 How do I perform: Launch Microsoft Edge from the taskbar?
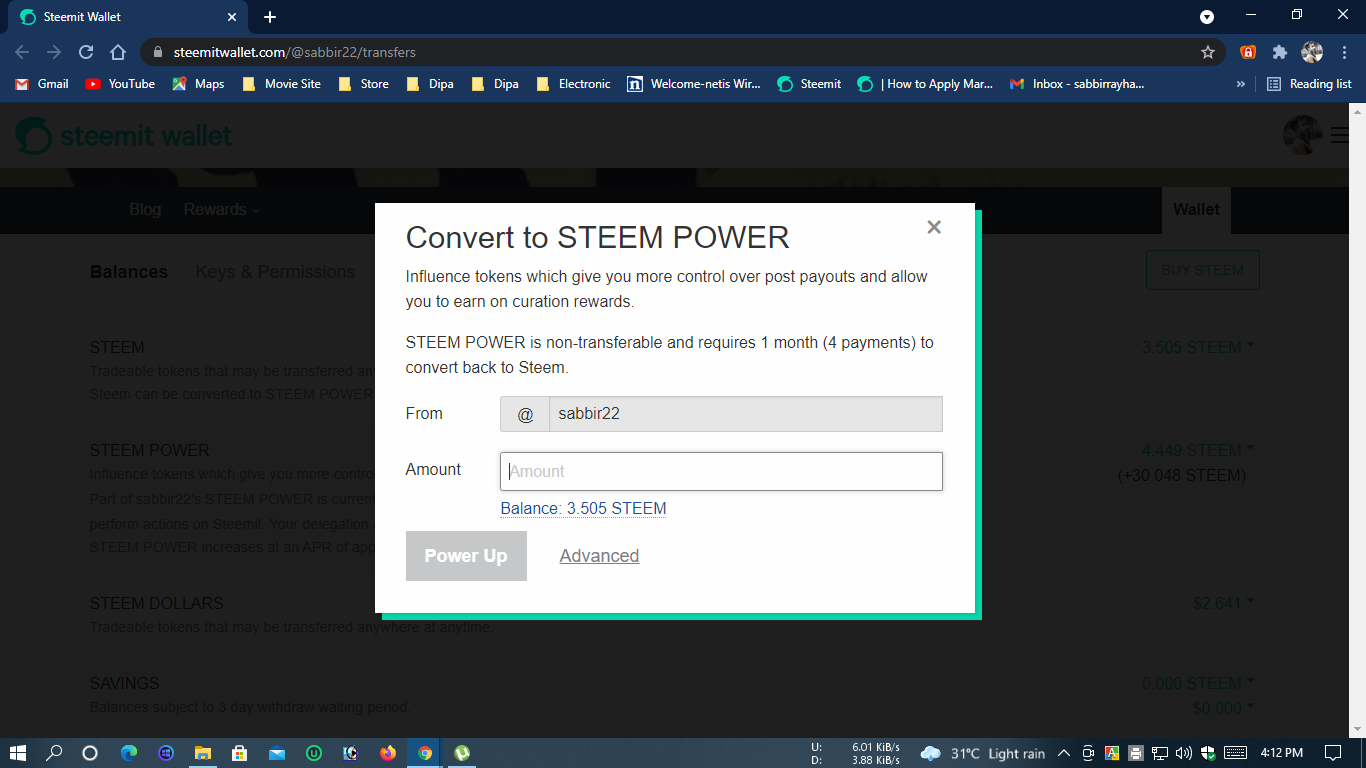pos(129,753)
